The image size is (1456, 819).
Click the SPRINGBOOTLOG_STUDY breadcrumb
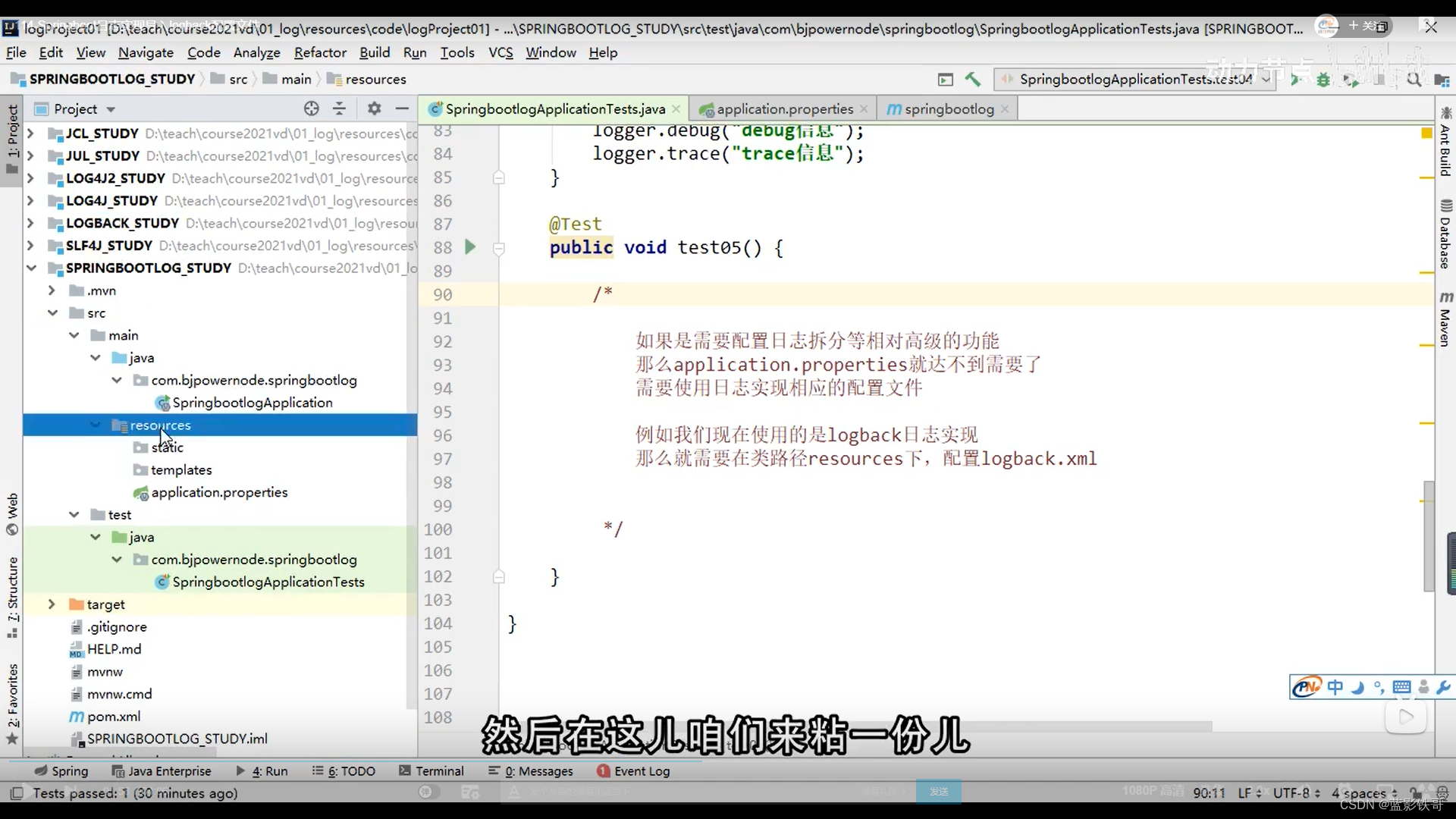(104, 79)
